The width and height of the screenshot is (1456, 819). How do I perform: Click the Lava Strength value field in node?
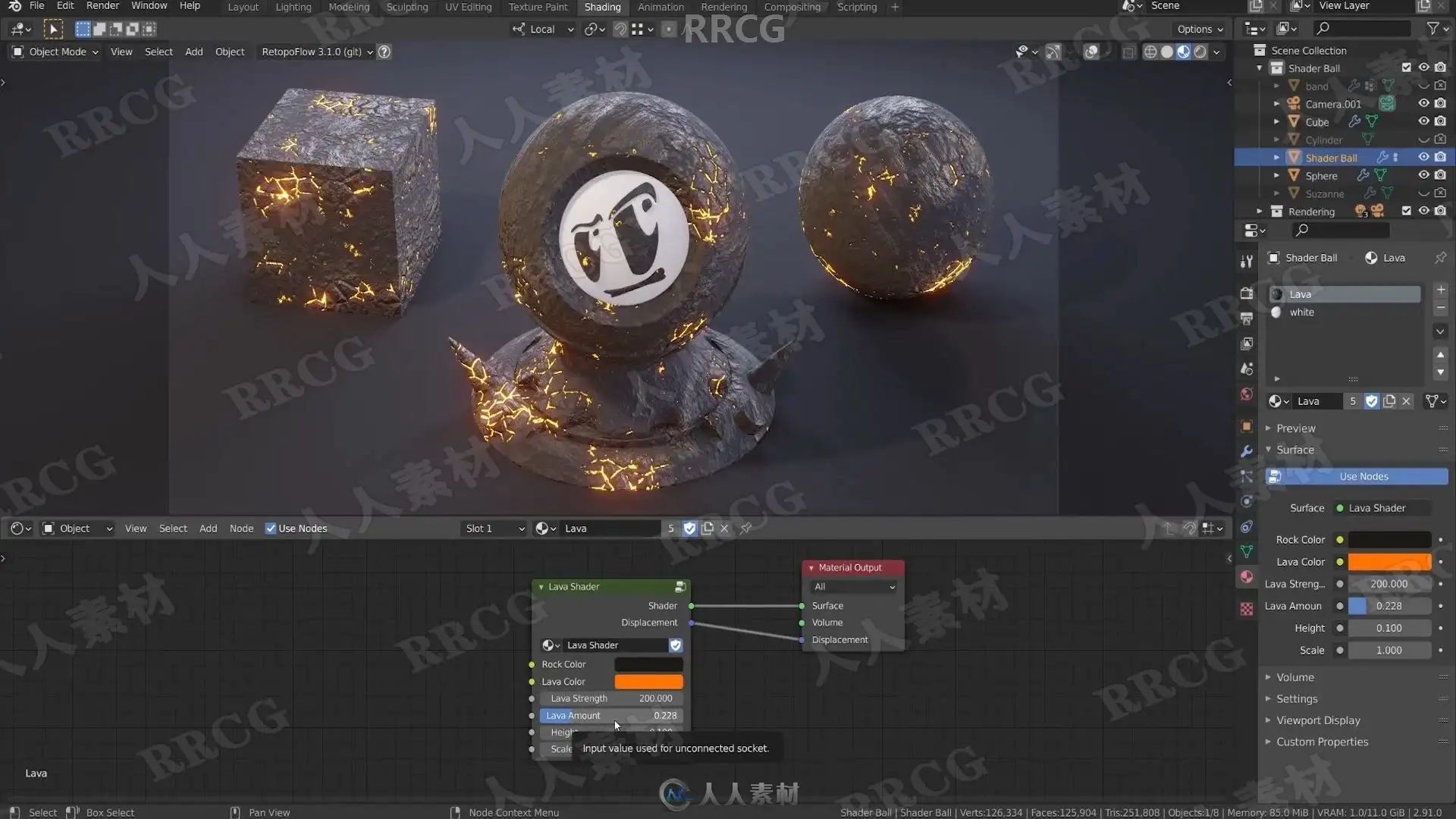tap(611, 698)
